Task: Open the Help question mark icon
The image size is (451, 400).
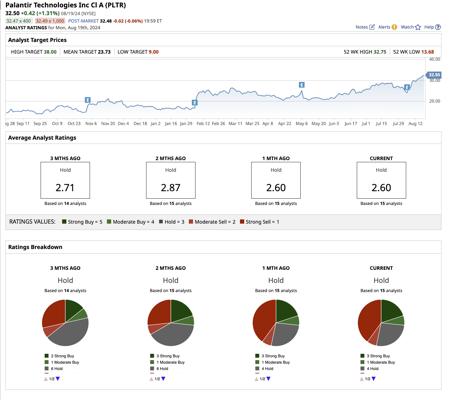Action: [x=438, y=27]
